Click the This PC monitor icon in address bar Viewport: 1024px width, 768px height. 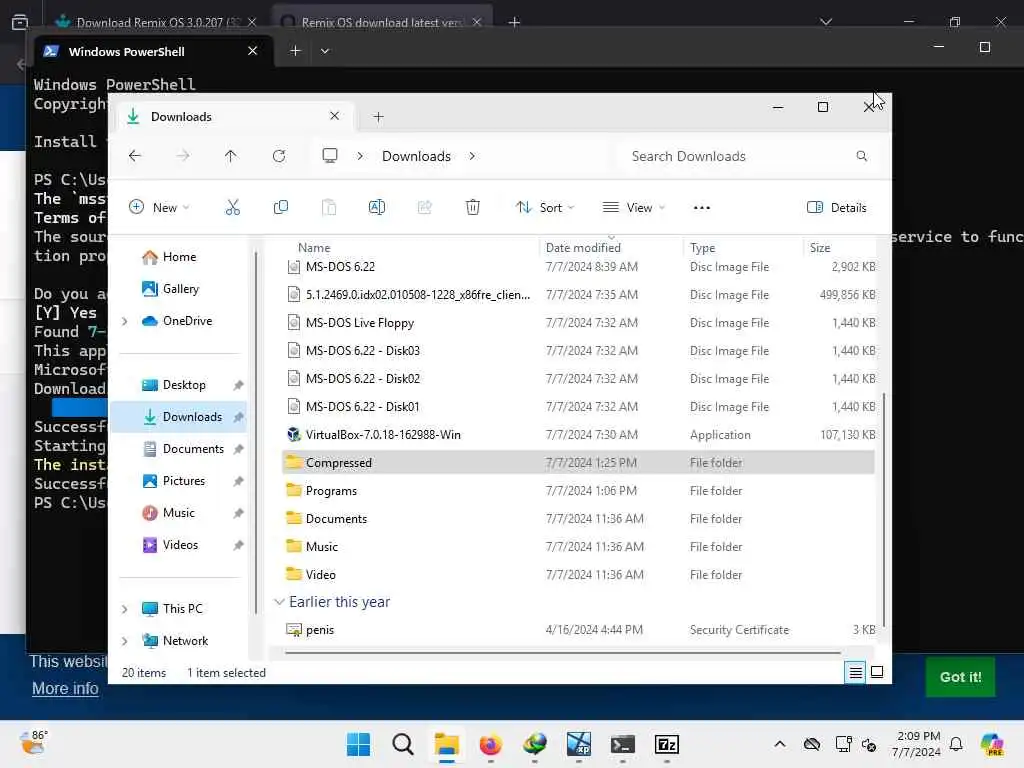[330, 156]
